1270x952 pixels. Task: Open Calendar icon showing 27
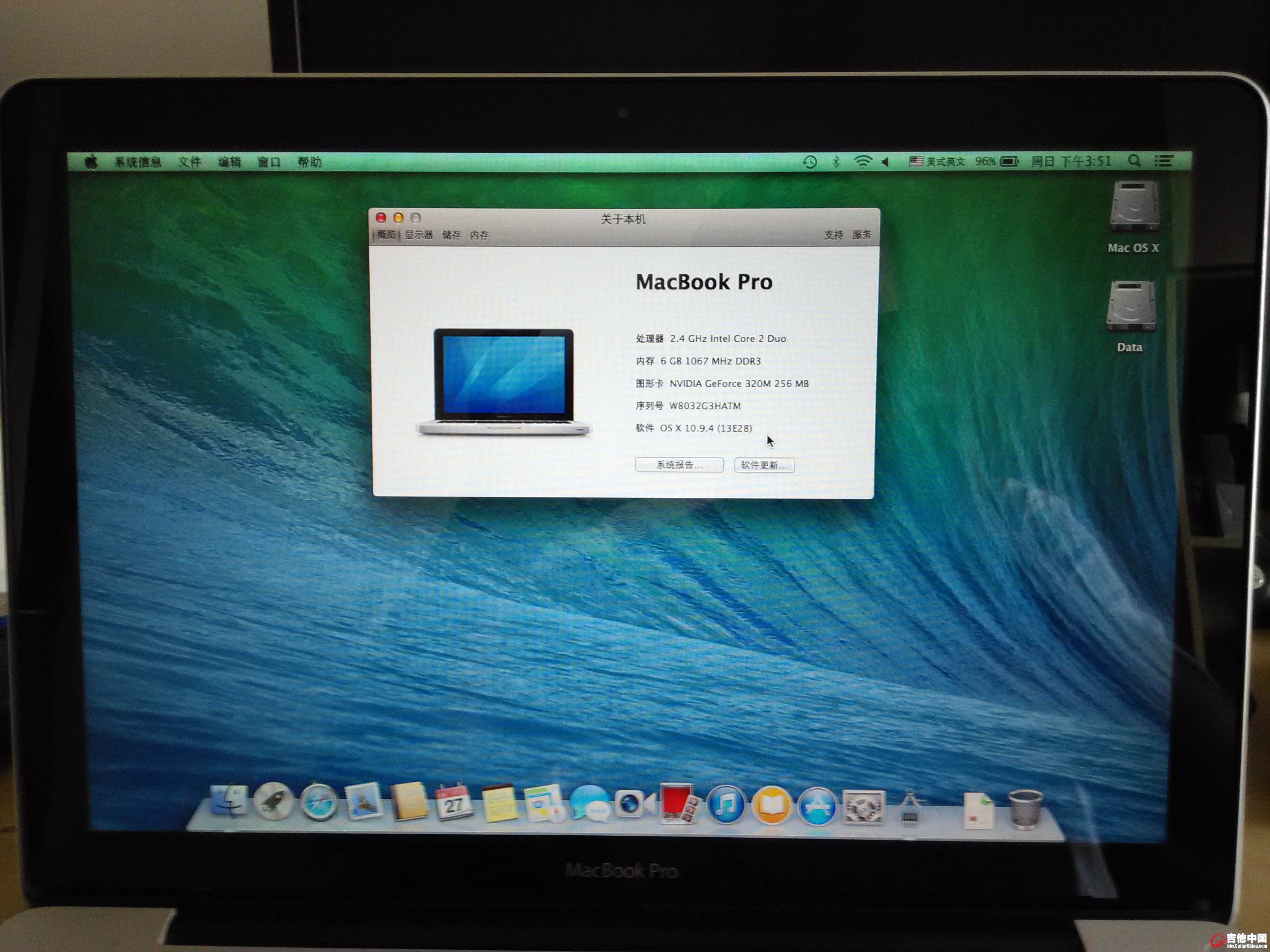coord(454,802)
